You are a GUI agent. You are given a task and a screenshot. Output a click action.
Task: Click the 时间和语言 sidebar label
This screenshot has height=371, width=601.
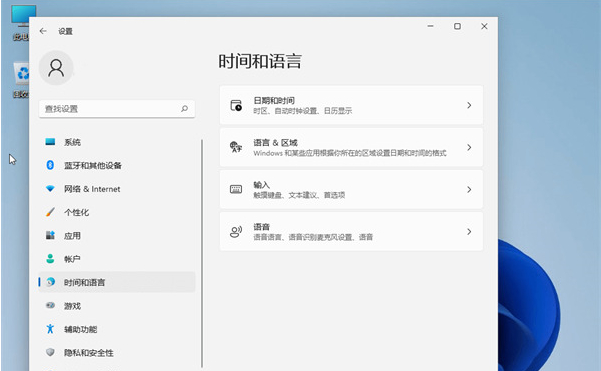point(84,282)
